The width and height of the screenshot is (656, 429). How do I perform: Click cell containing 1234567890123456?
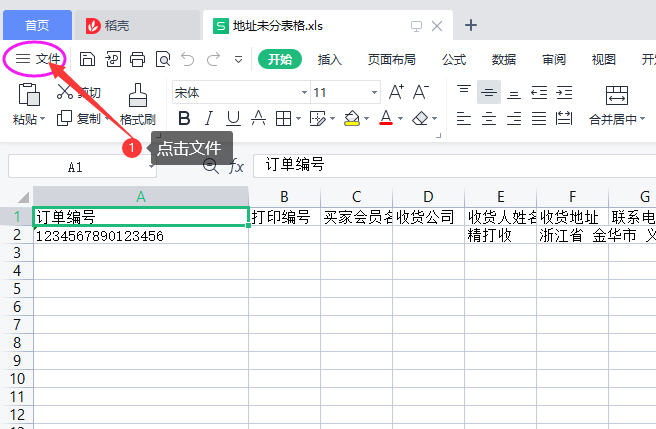(x=141, y=236)
